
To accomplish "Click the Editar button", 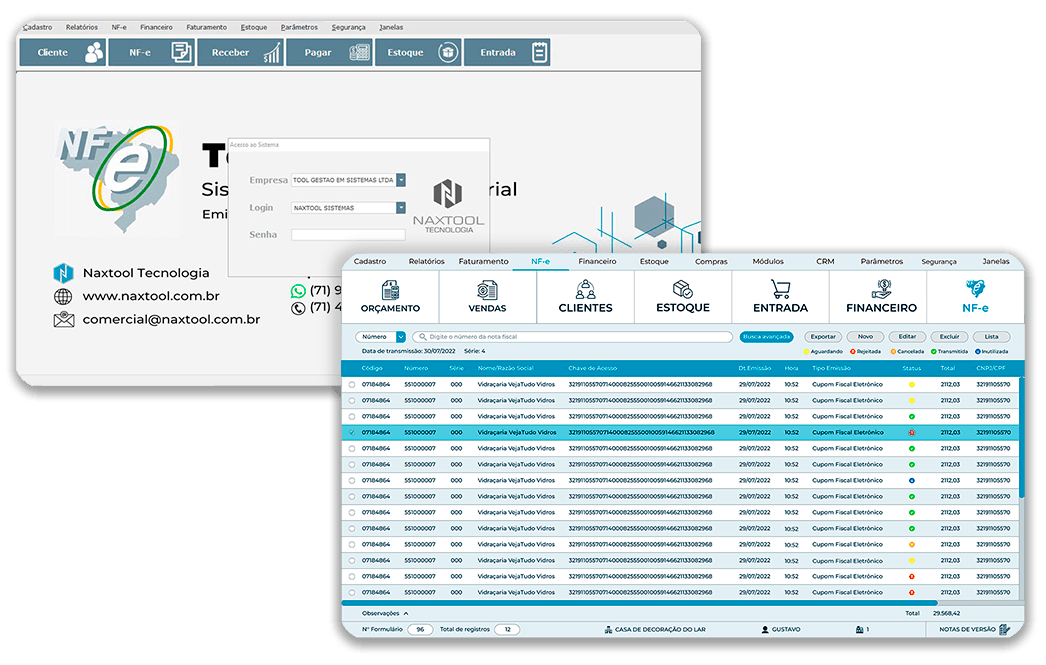I will [907, 337].
